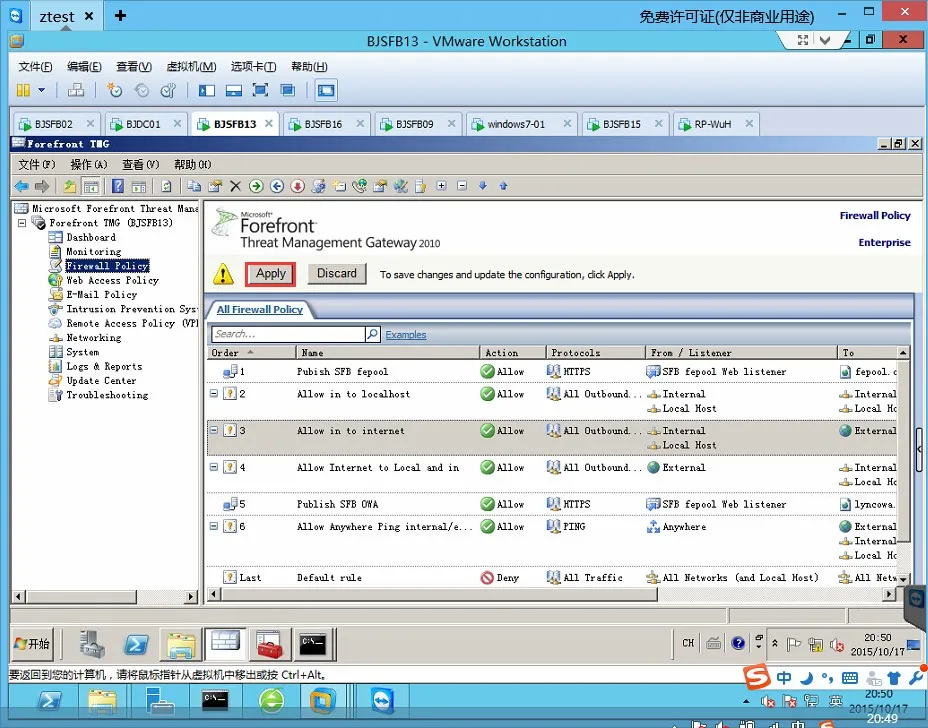
Task: Click the Apply button
Action: (270, 274)
